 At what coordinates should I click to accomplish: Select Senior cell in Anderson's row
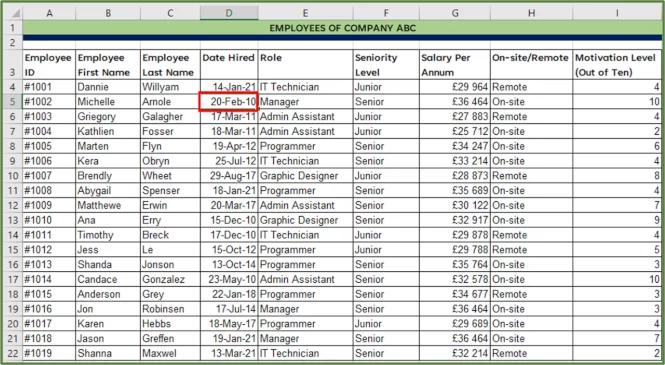[x=386, y=294]
